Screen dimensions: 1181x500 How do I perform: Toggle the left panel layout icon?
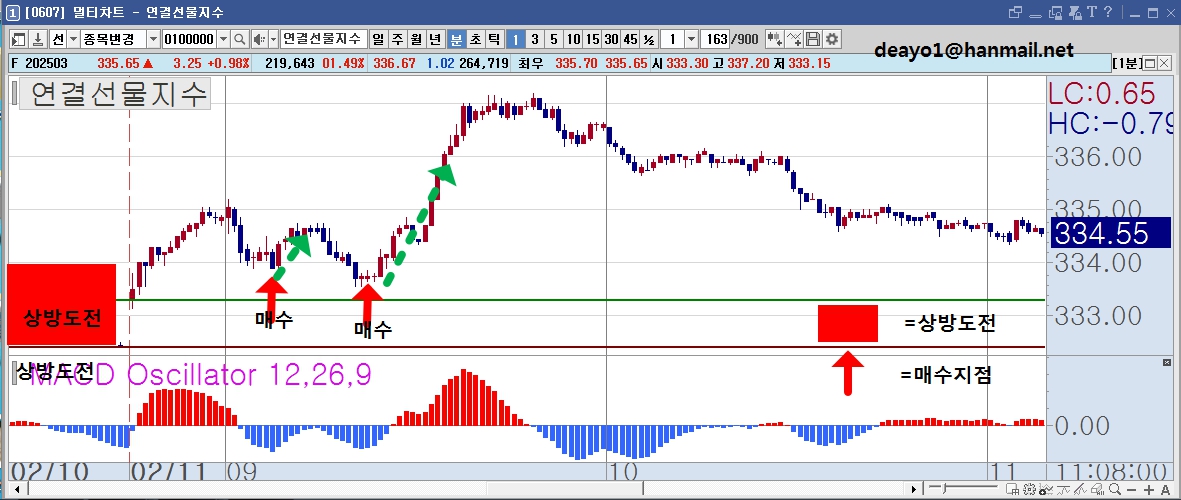tap(18, 39)
